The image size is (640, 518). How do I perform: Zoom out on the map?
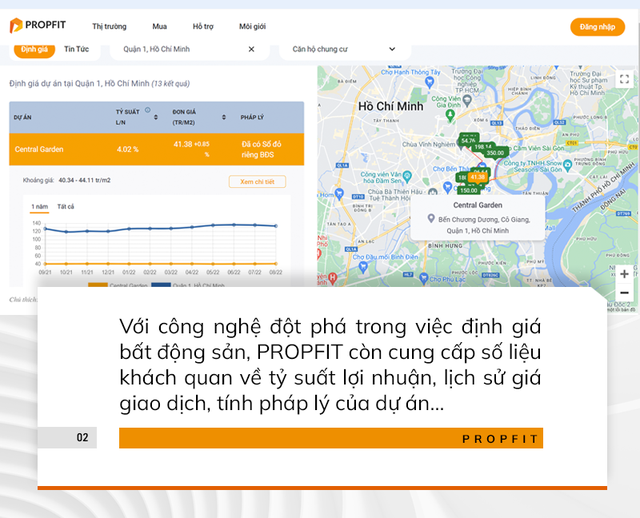click(x=624, y=293)
